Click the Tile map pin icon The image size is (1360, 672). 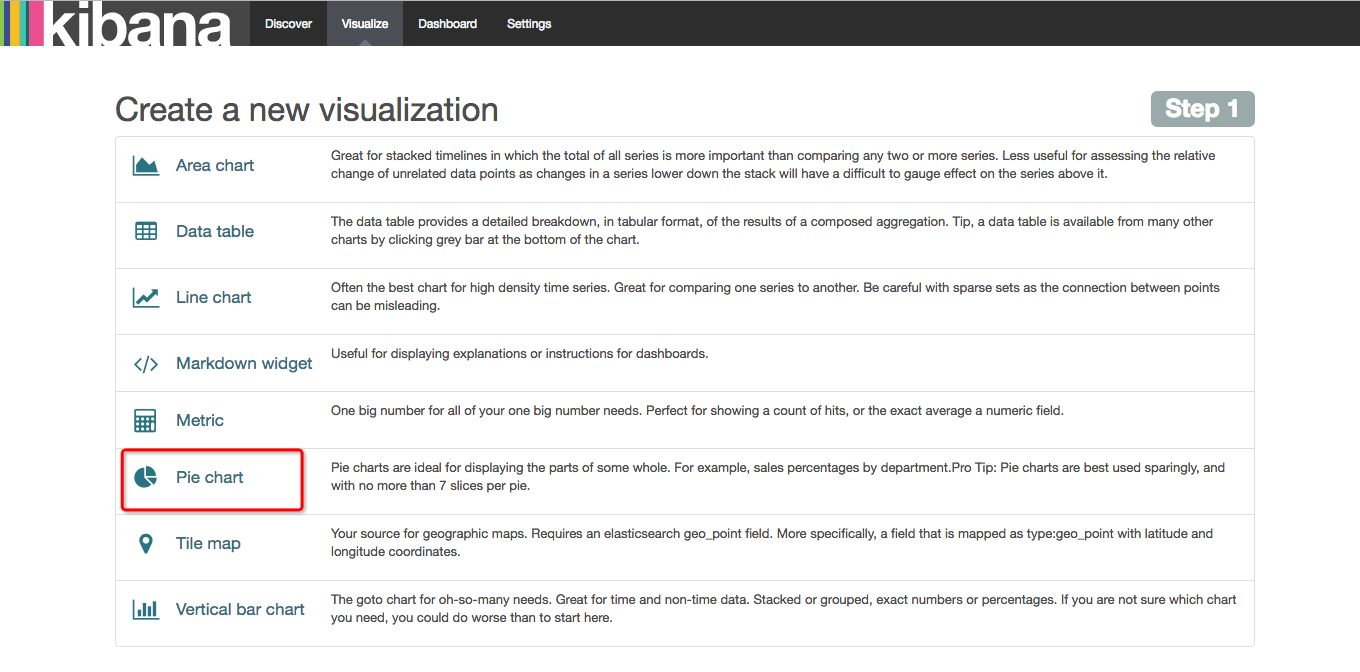pos(146,544)
